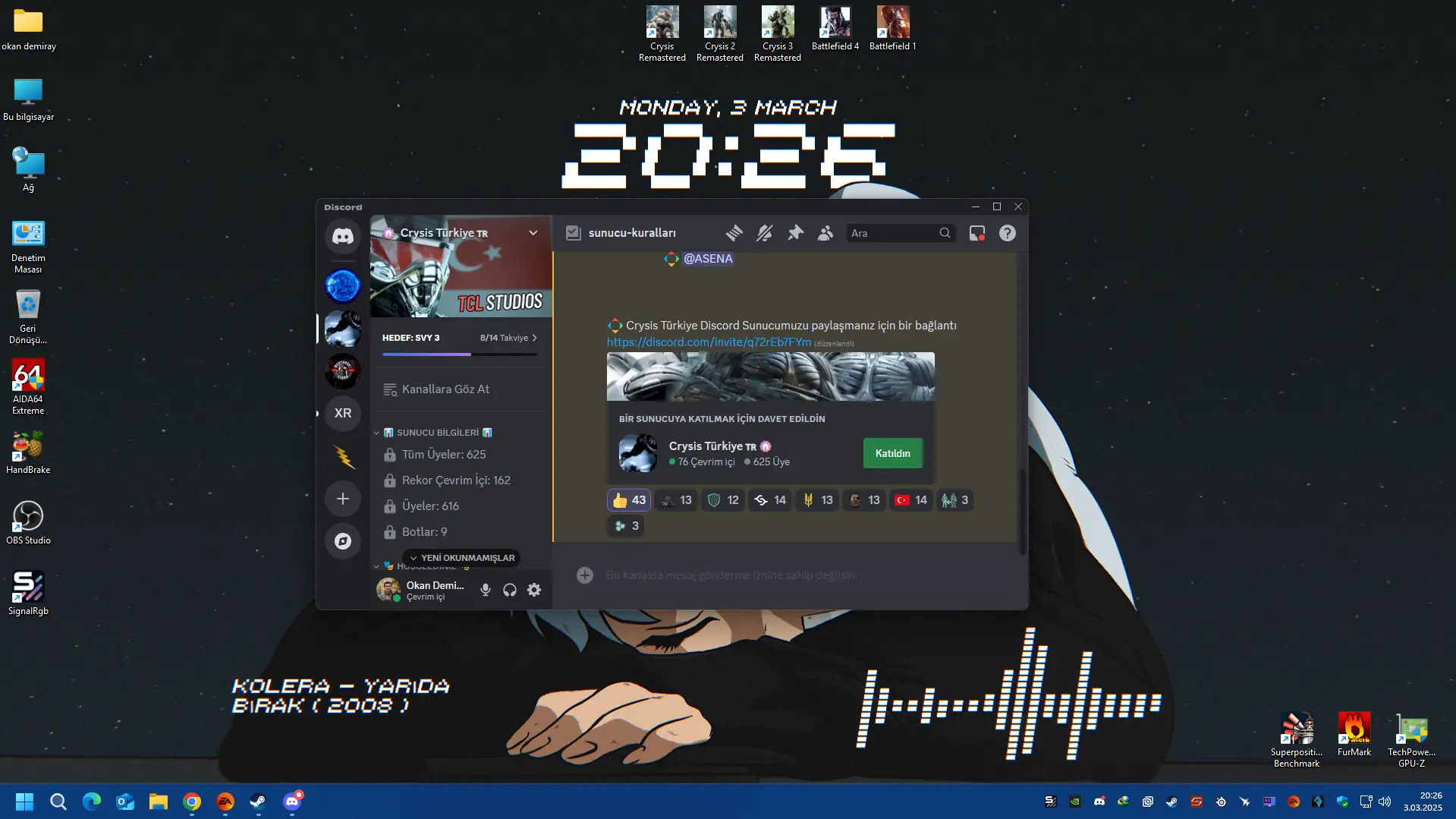This screenshot has height=819, width=1456.
Task: Open Discord user settings gear
Action: 534,590
